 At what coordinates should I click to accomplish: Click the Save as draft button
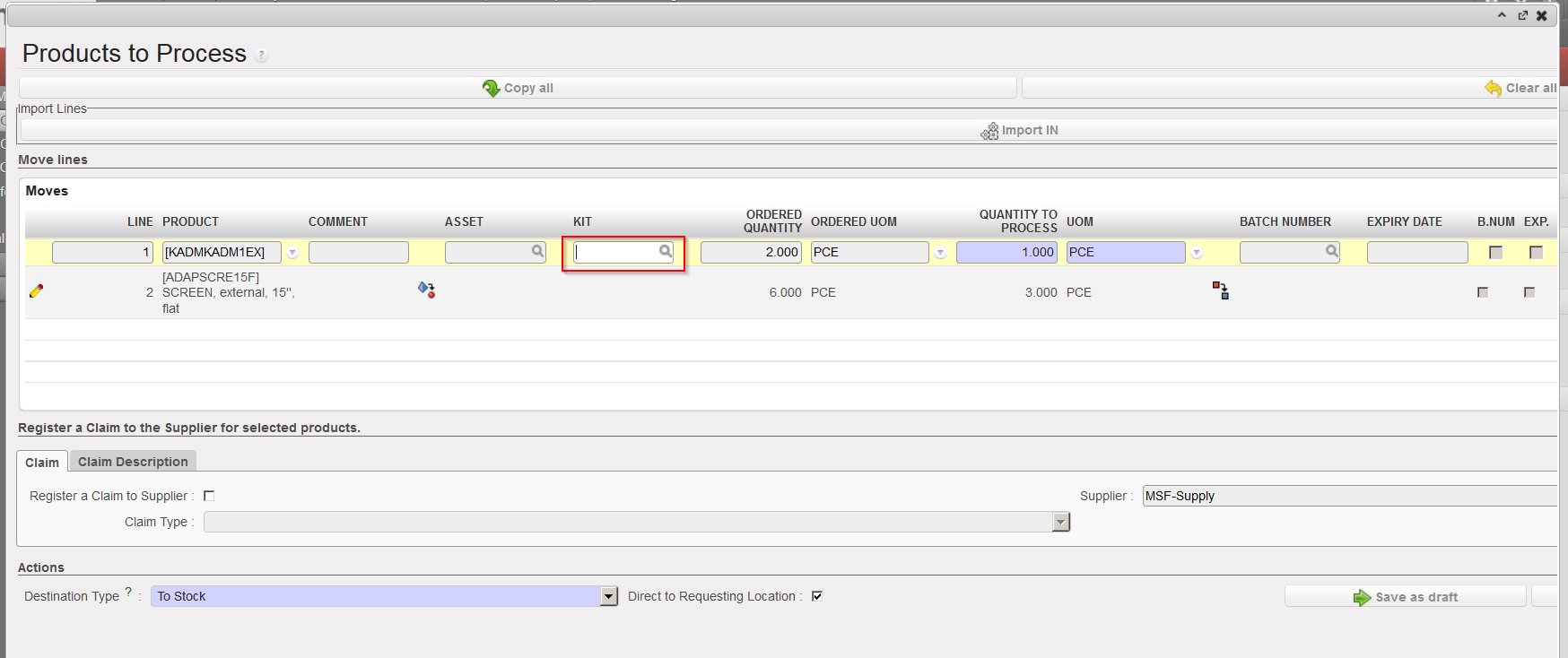pos(1405,597)
